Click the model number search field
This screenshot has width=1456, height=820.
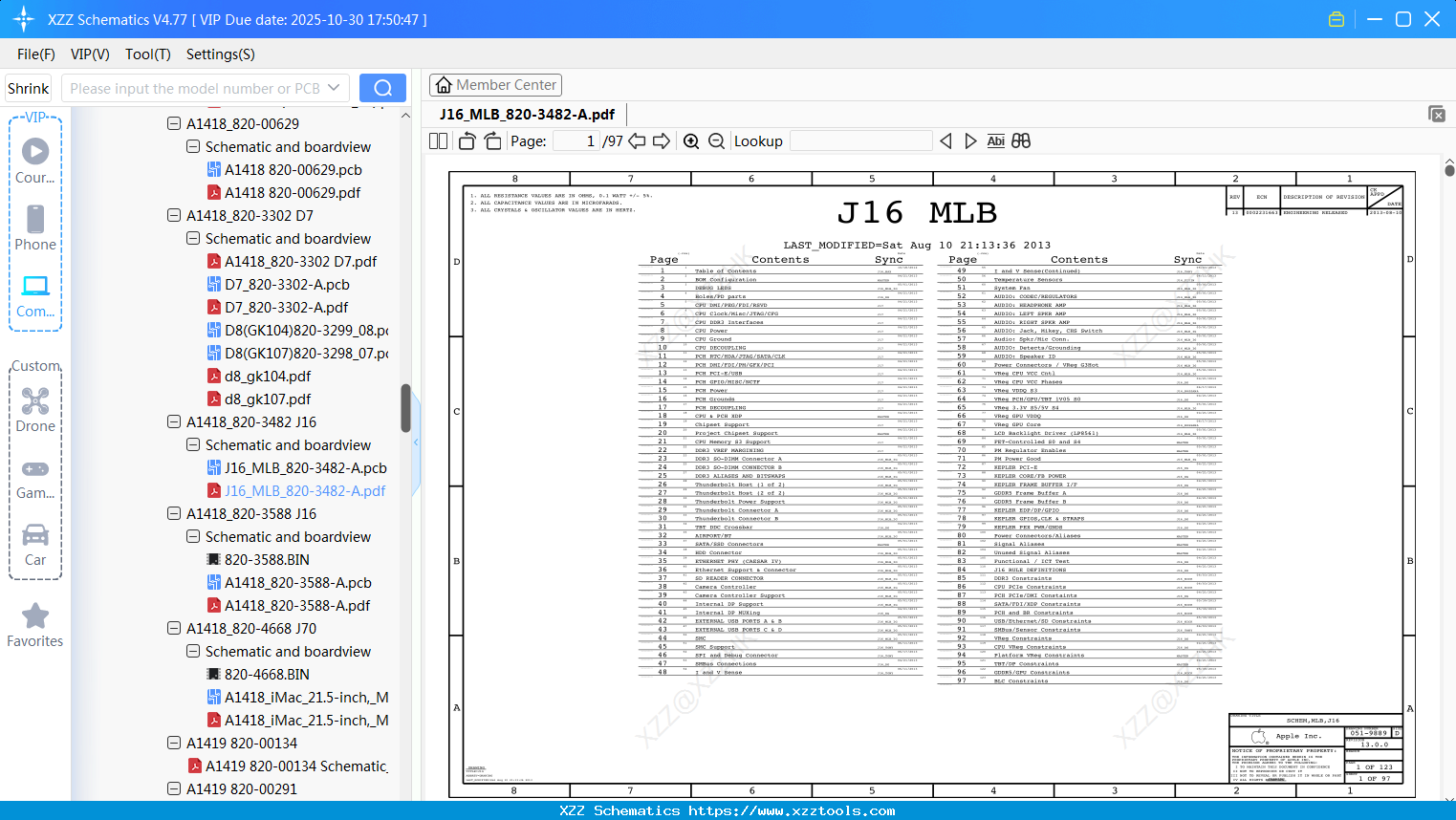coord(195,88)
